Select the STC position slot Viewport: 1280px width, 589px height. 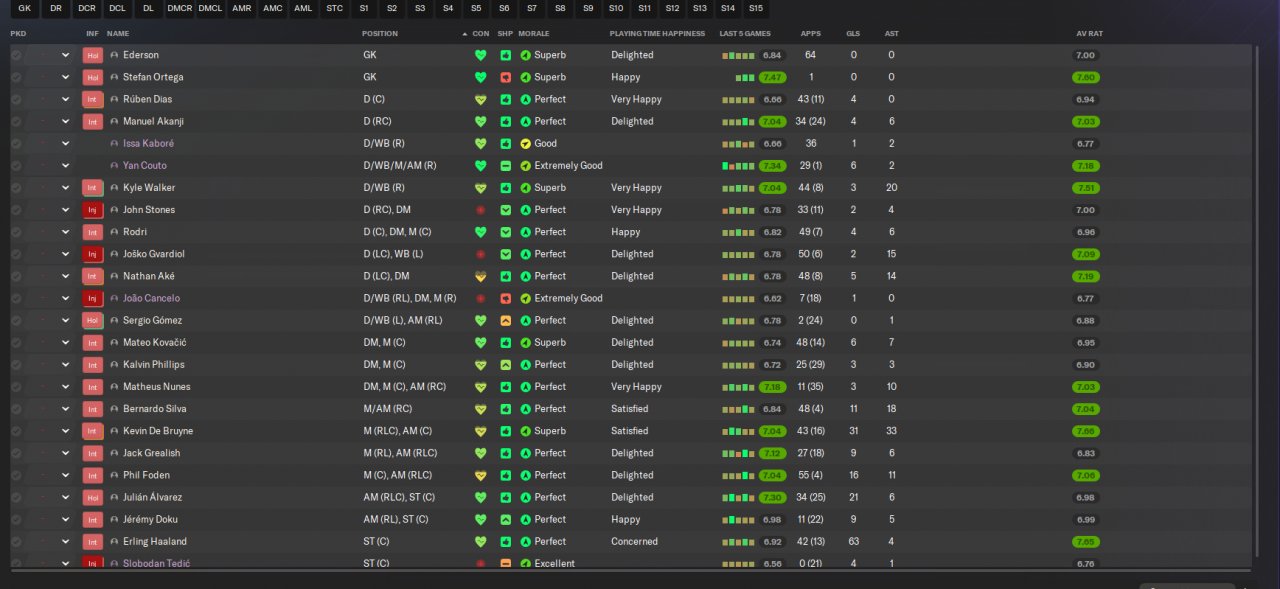click(x=334, y=8)
